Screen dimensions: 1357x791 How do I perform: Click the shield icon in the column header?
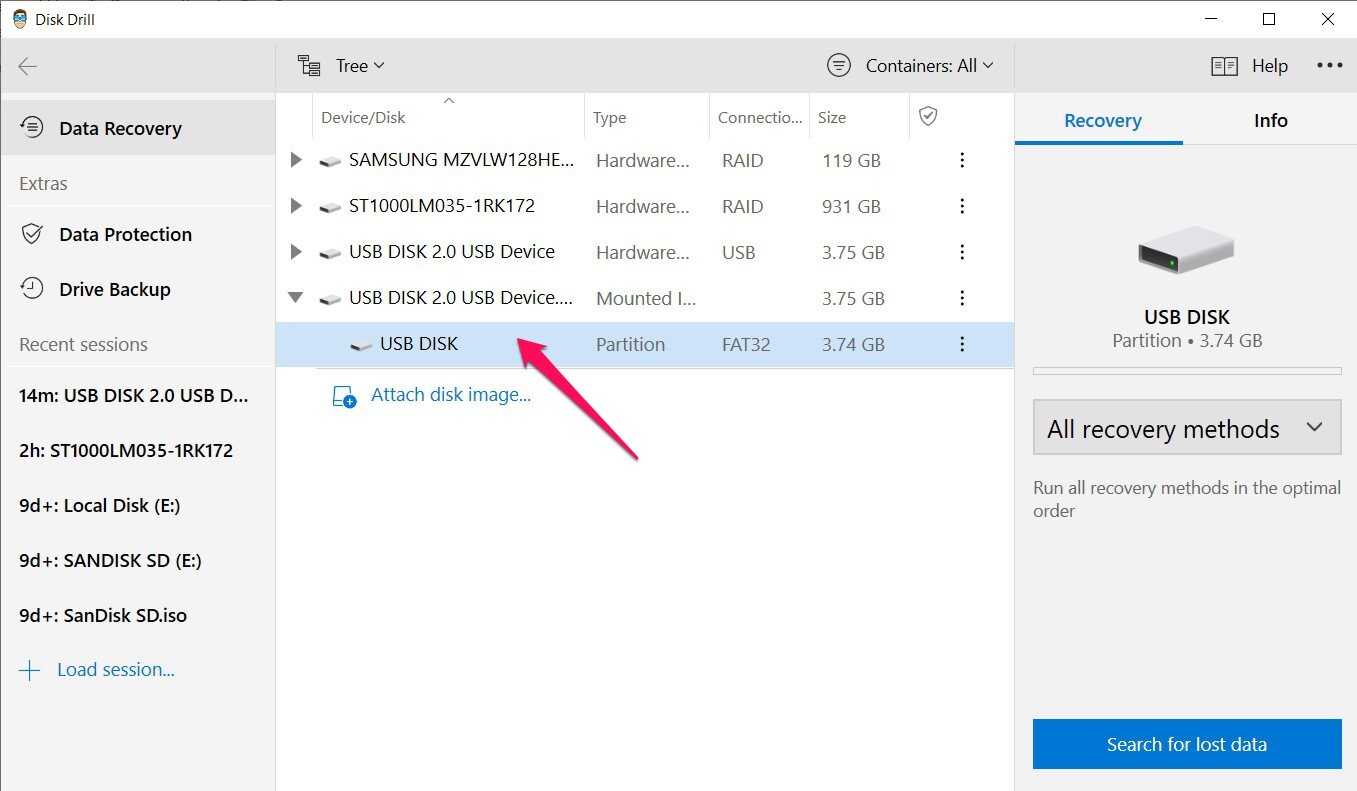click(928, 115)
